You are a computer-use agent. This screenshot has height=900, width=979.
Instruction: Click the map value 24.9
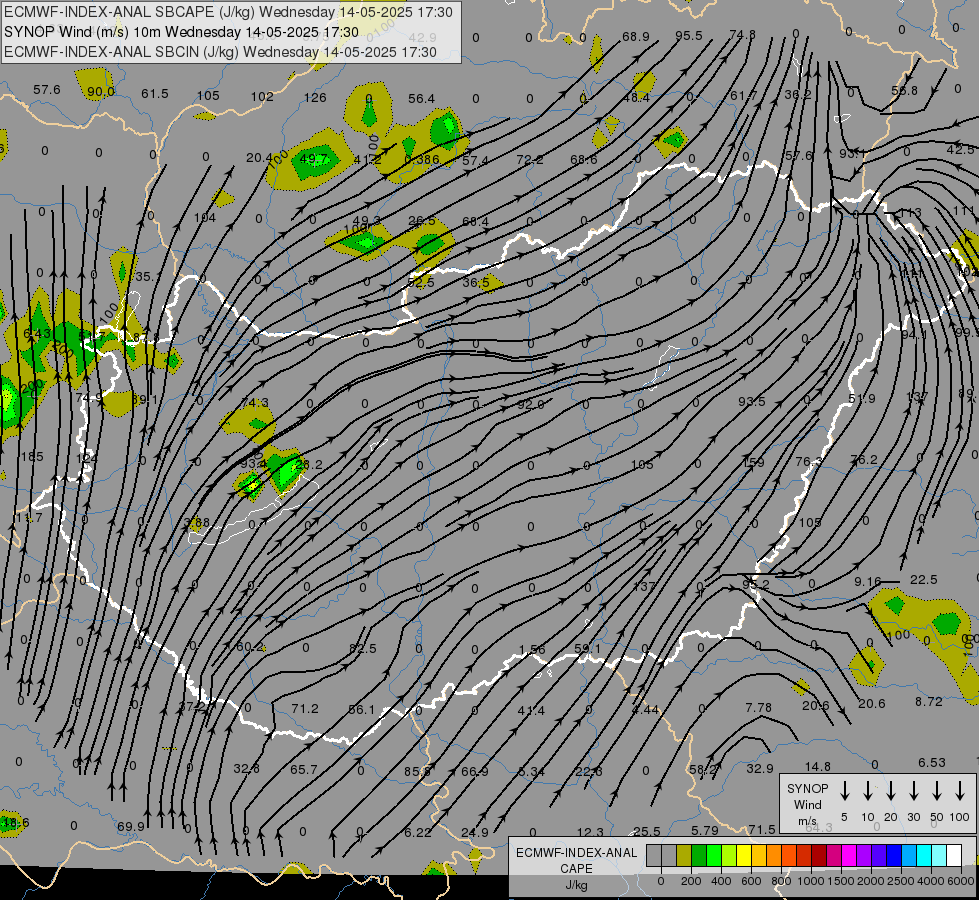pyautogui.click(x=475, y=832)
